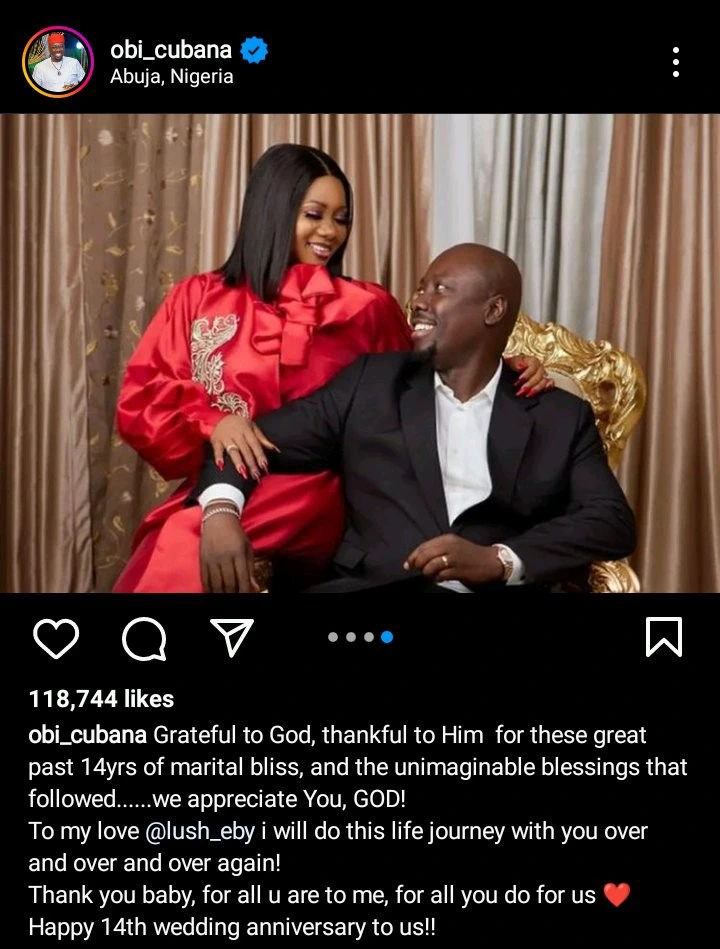Save the post with the bookmark icon
This screenshot has height=949, width=720.
(664, 637)
